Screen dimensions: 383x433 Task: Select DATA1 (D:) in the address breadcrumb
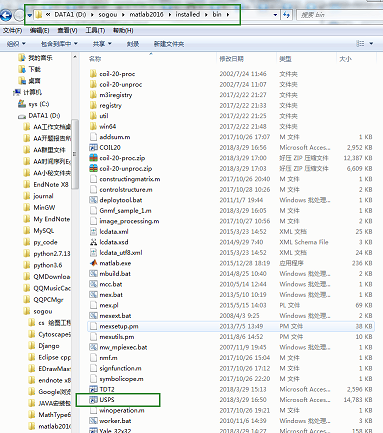[x=70, y=15]
